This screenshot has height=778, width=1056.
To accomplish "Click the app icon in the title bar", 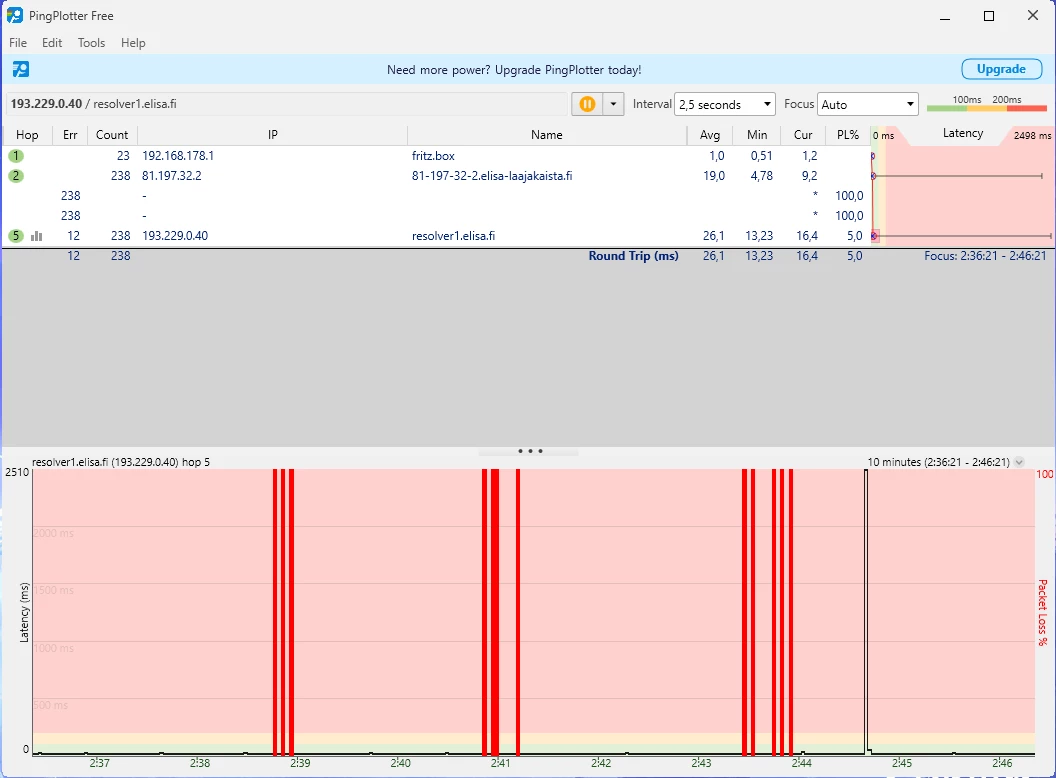I will tap(15, 16).
